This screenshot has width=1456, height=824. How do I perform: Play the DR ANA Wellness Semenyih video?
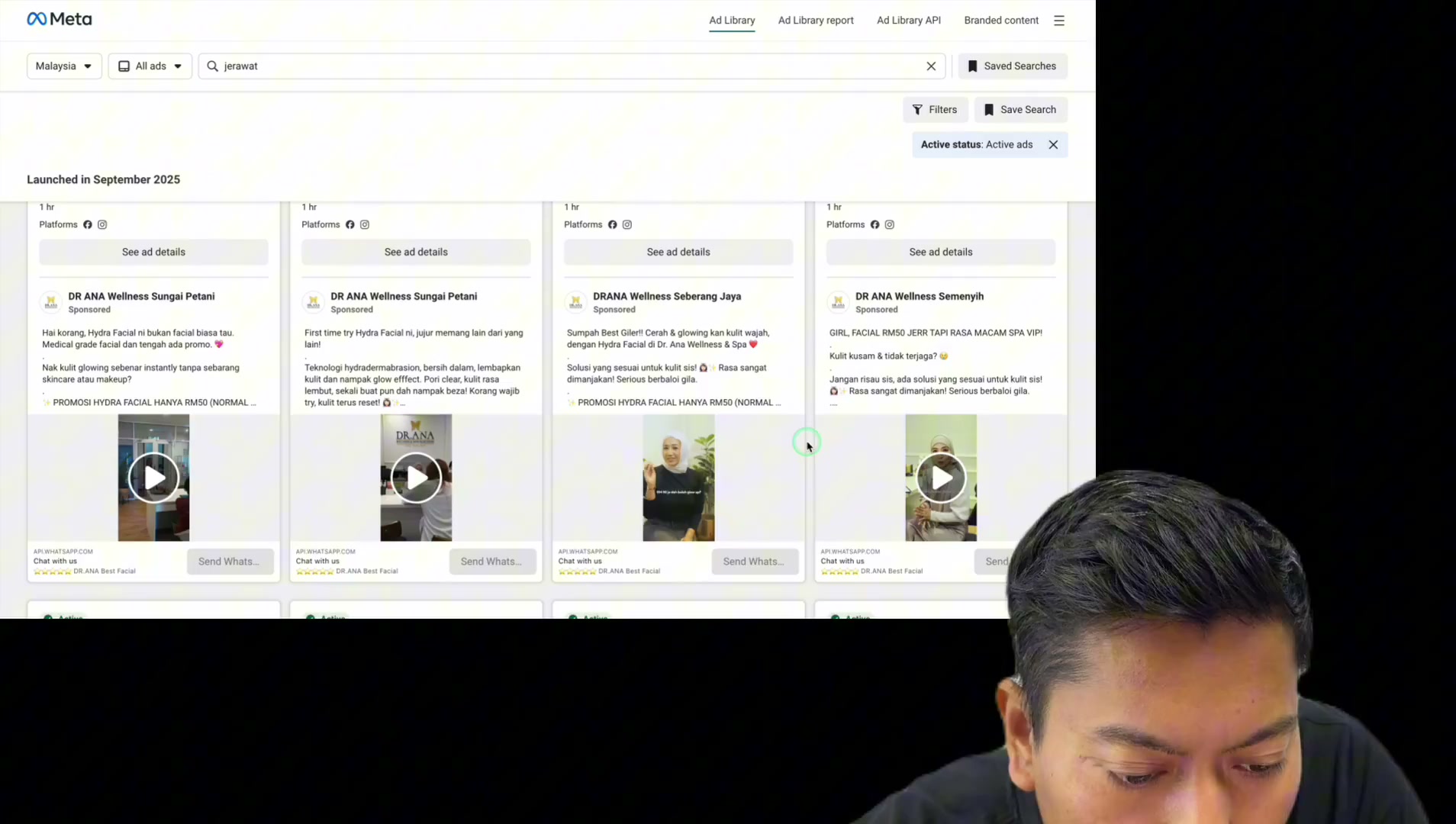click(x=941, y=478)
